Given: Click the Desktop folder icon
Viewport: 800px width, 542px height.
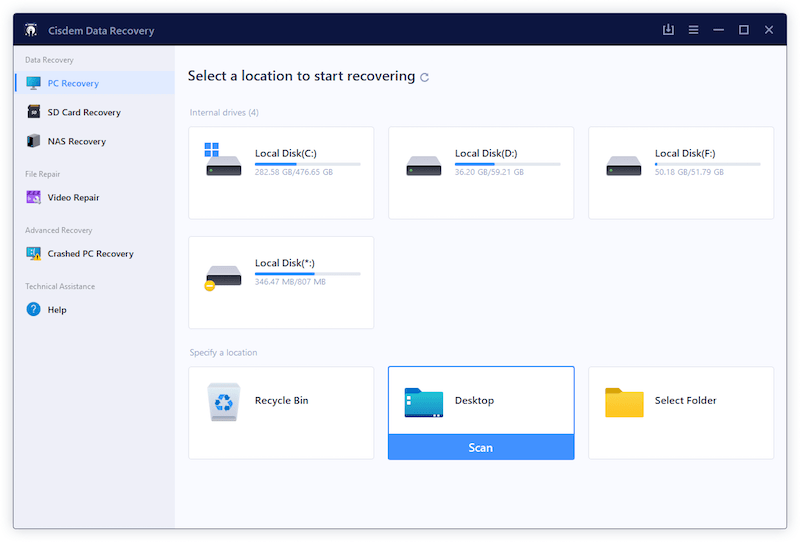Looking at the screenshot, I should [424, 402].
